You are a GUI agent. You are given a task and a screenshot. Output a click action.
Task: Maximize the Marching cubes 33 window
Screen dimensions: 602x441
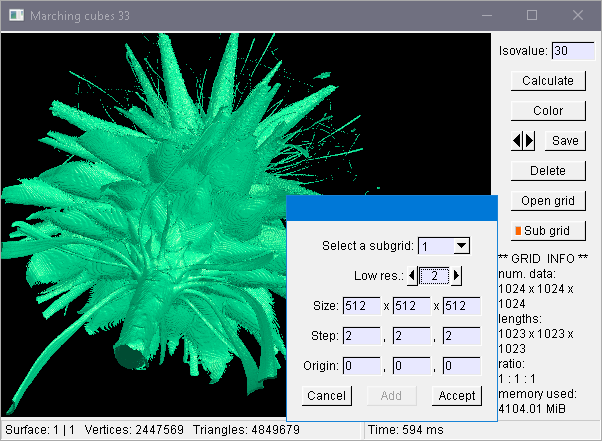coord(532,16)
